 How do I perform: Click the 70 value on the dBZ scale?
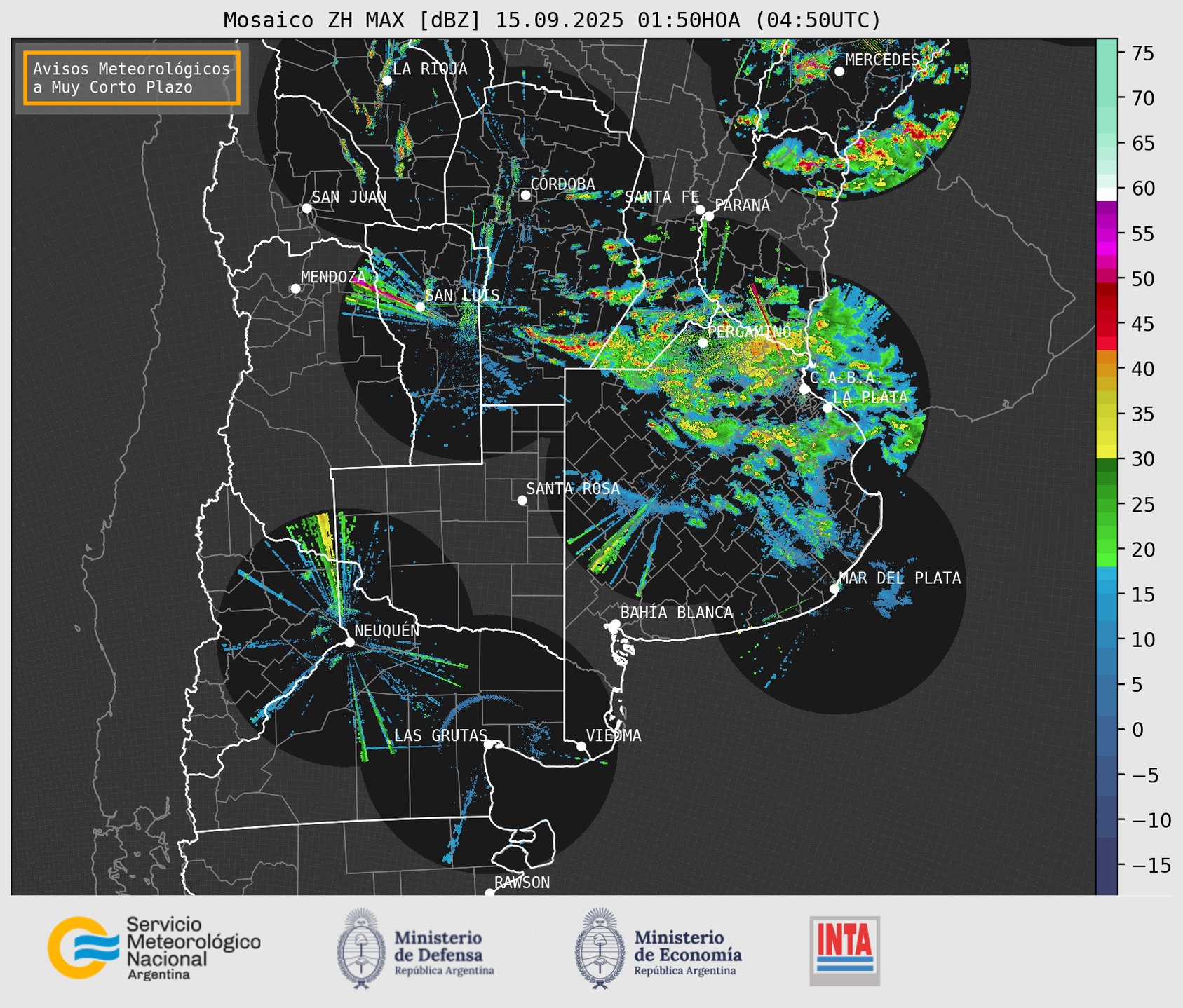(1142, 98)
